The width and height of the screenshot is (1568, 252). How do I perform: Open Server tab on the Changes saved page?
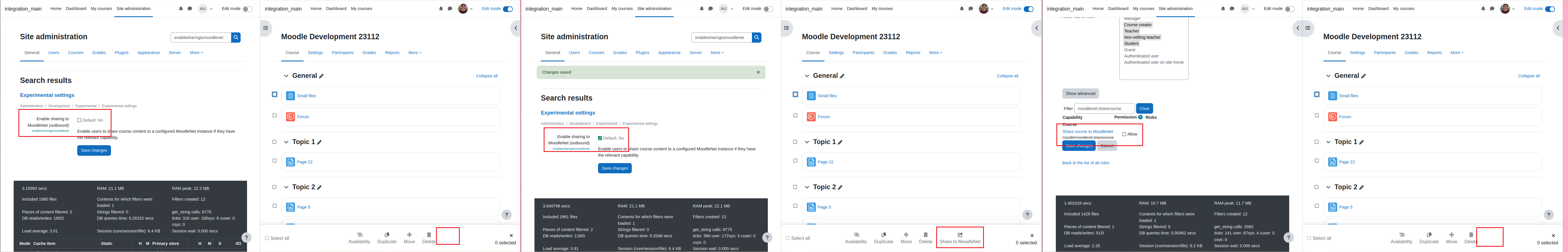[696, 53]
